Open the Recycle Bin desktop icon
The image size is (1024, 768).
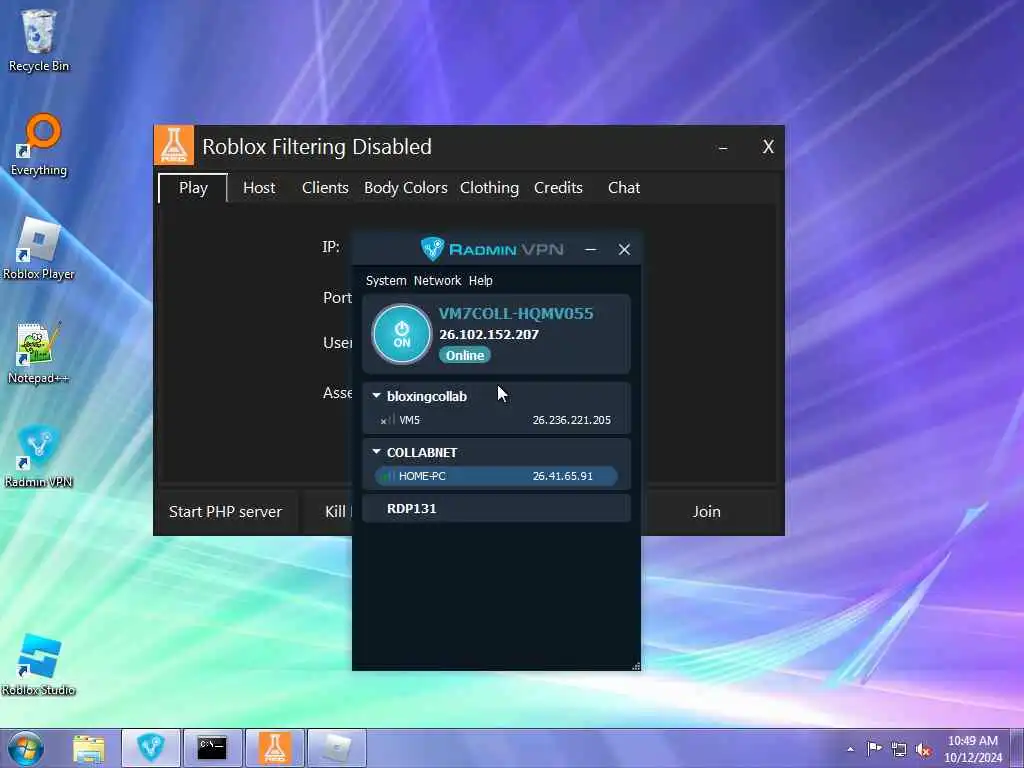(x=39, y=40)
